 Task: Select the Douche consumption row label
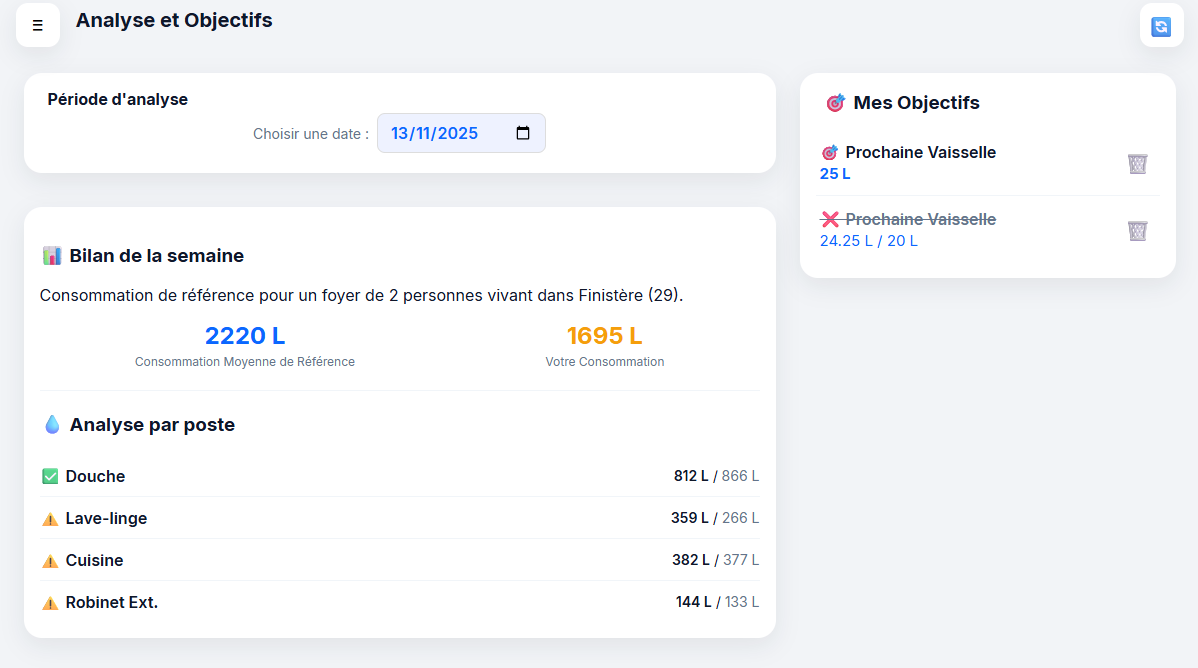pos(95,477)
